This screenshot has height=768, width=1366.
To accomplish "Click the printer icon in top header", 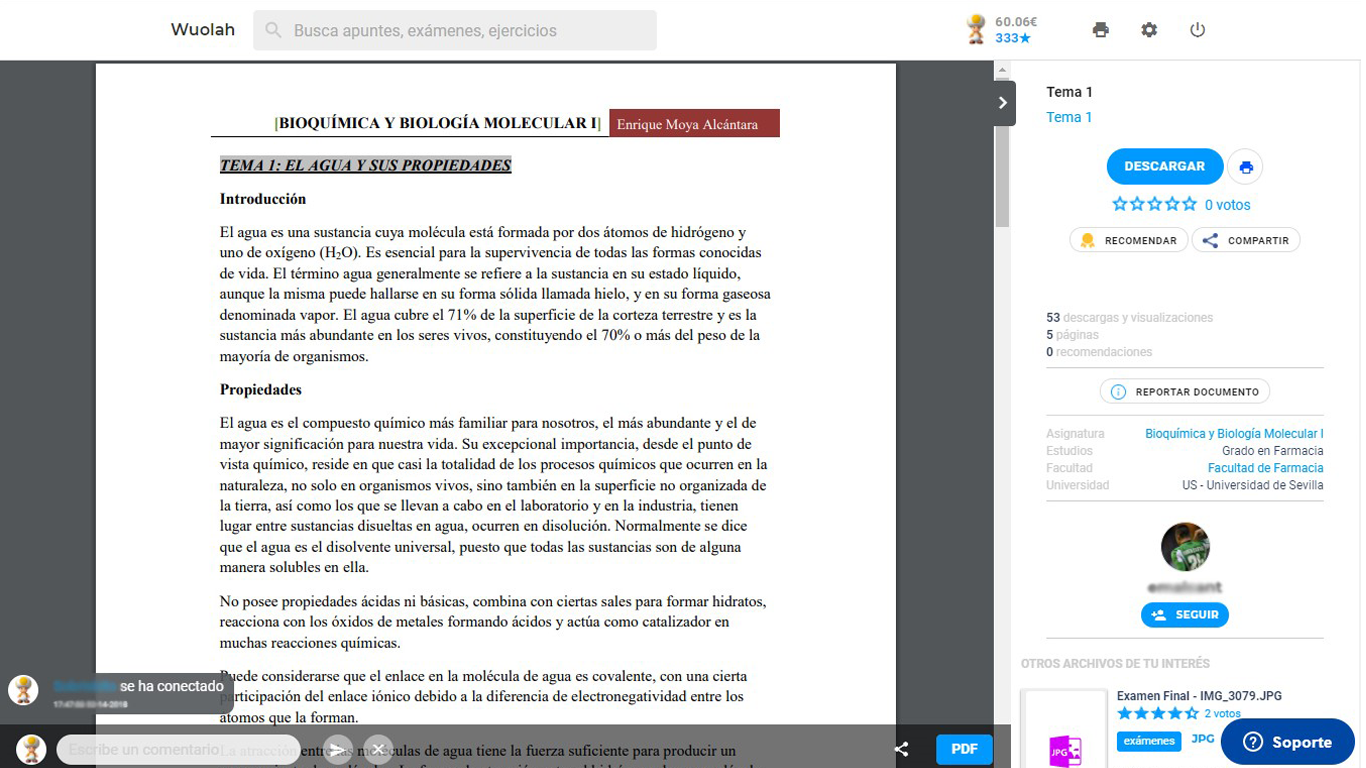I will pyautogui.click(x=1101, y=30).
